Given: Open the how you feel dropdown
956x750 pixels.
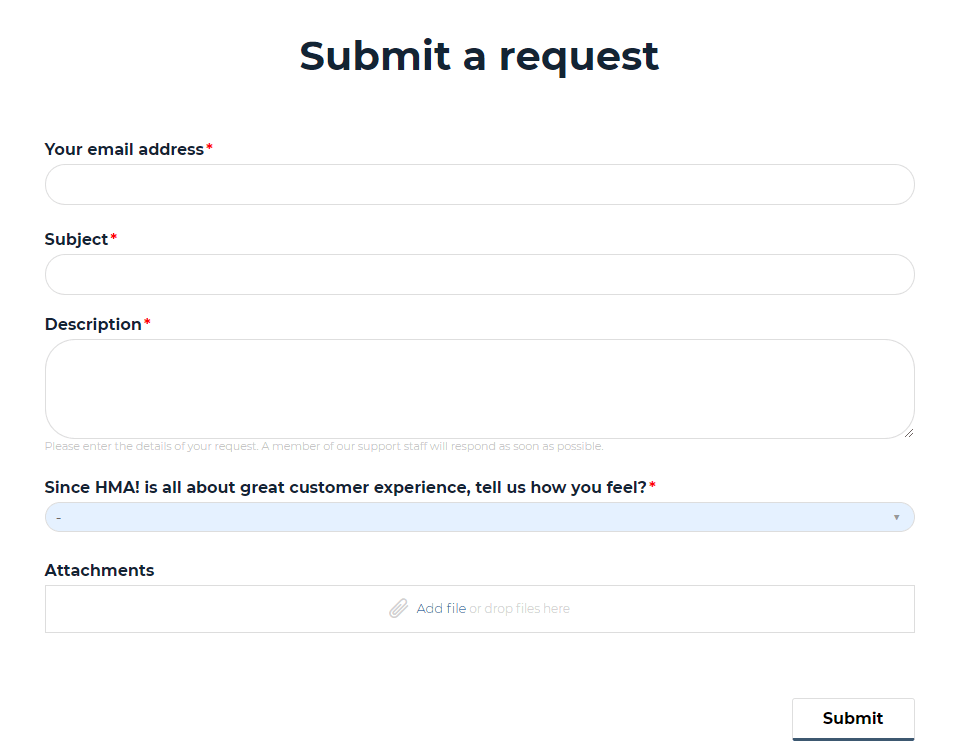Looking at the screenshot, I should coord(479,517).
